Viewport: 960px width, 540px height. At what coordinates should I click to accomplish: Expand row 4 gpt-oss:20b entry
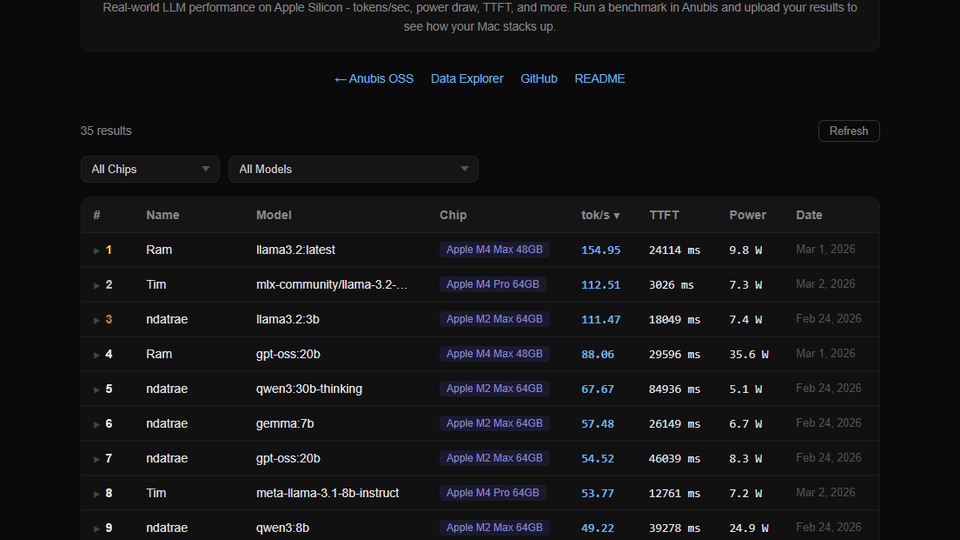coord(97,355)
